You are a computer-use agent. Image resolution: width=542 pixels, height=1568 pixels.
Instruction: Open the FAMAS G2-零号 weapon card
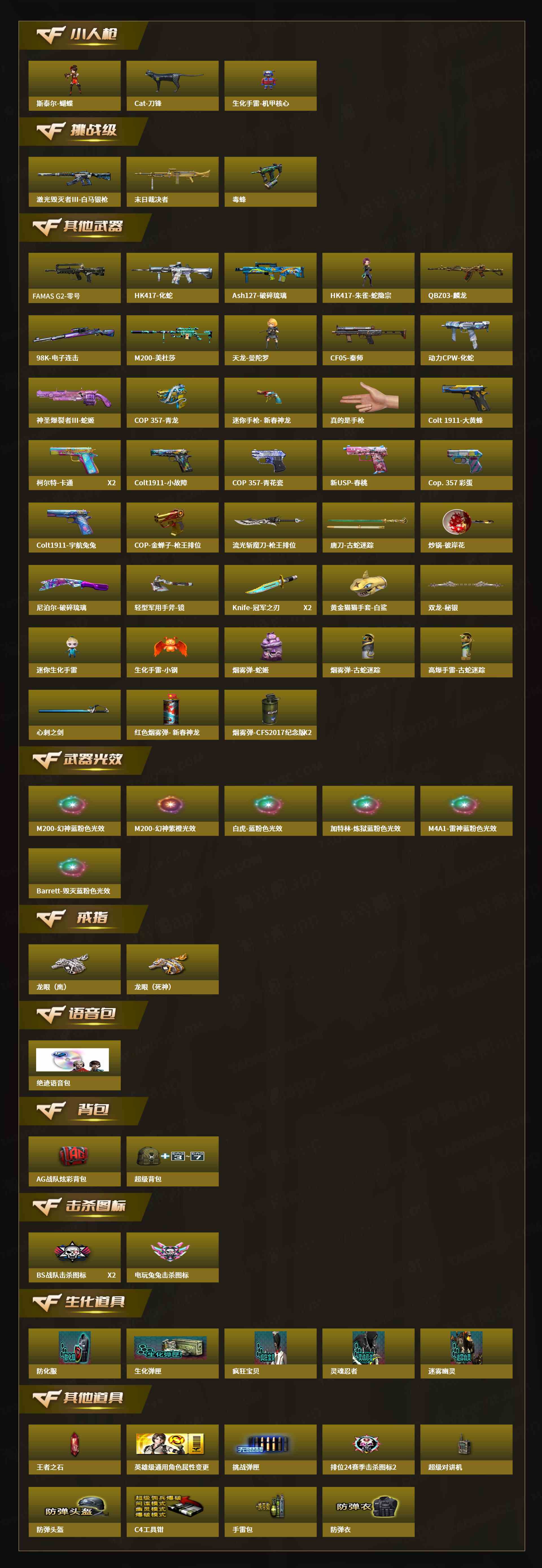(x=74, y=278)
